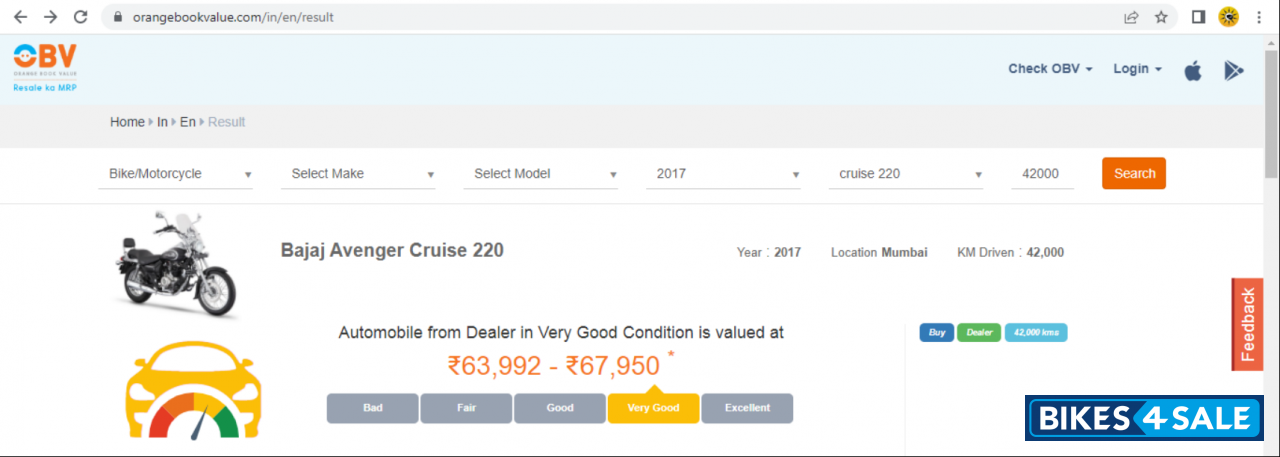This screenshot has width=1280, height=457.
Task: Click the browser reload page icon
Action: (x=81, y=17)
